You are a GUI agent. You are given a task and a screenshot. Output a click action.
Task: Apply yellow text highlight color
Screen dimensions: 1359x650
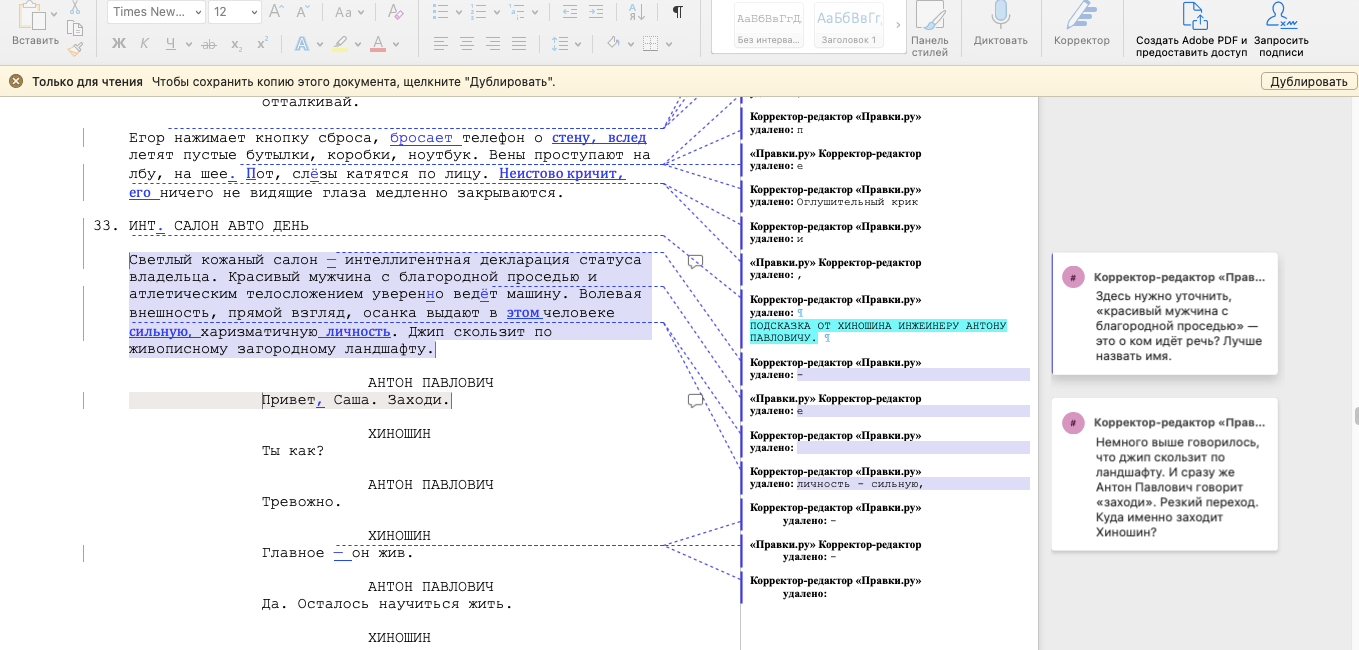[340, 43]
